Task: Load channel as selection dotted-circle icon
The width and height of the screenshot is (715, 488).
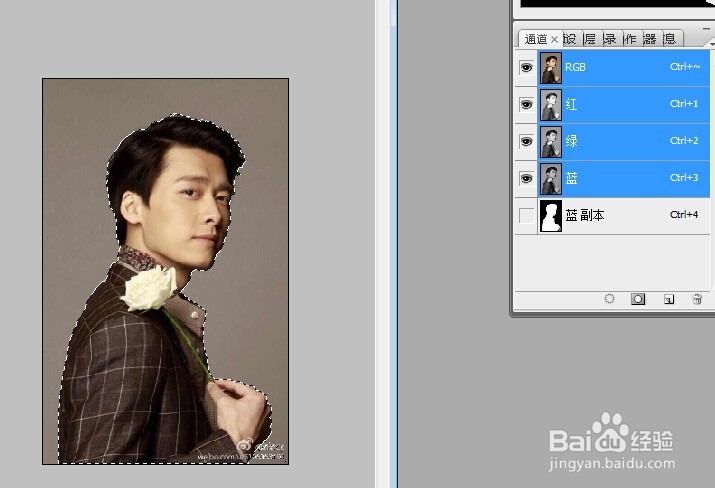Action: click(x=609, y=299)
